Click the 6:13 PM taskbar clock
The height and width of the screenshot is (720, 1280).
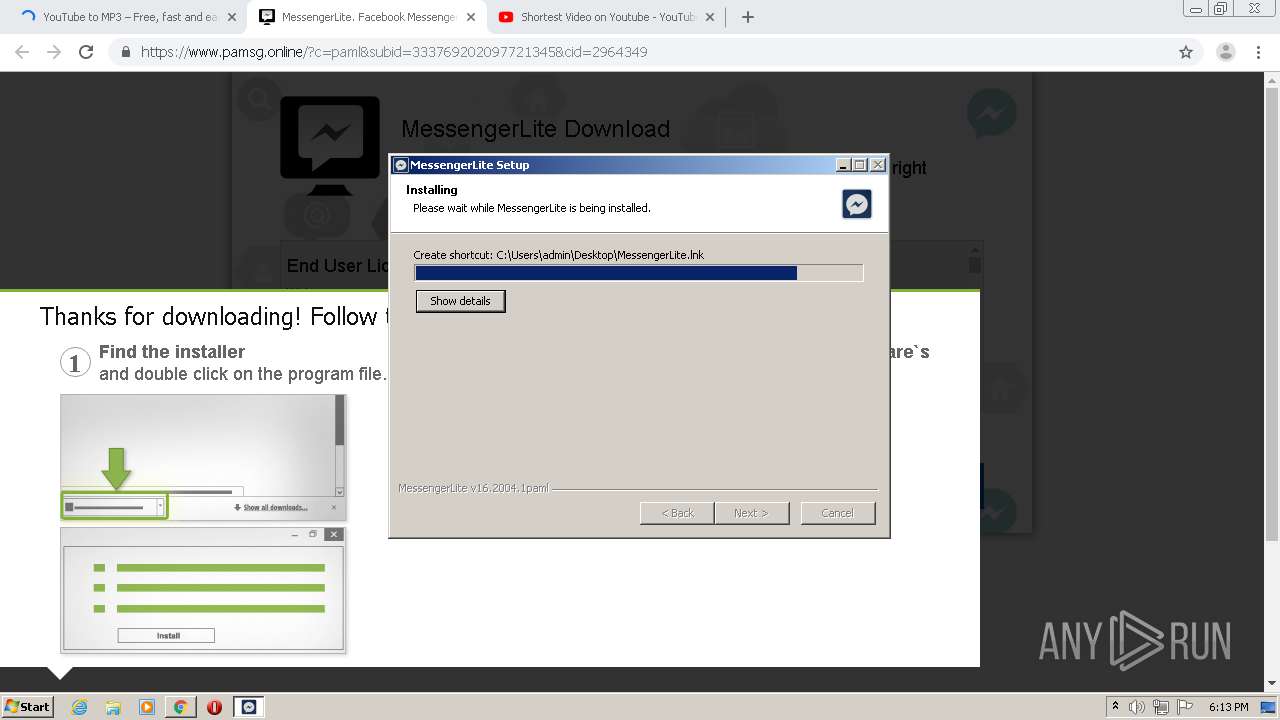[1228, 707]
